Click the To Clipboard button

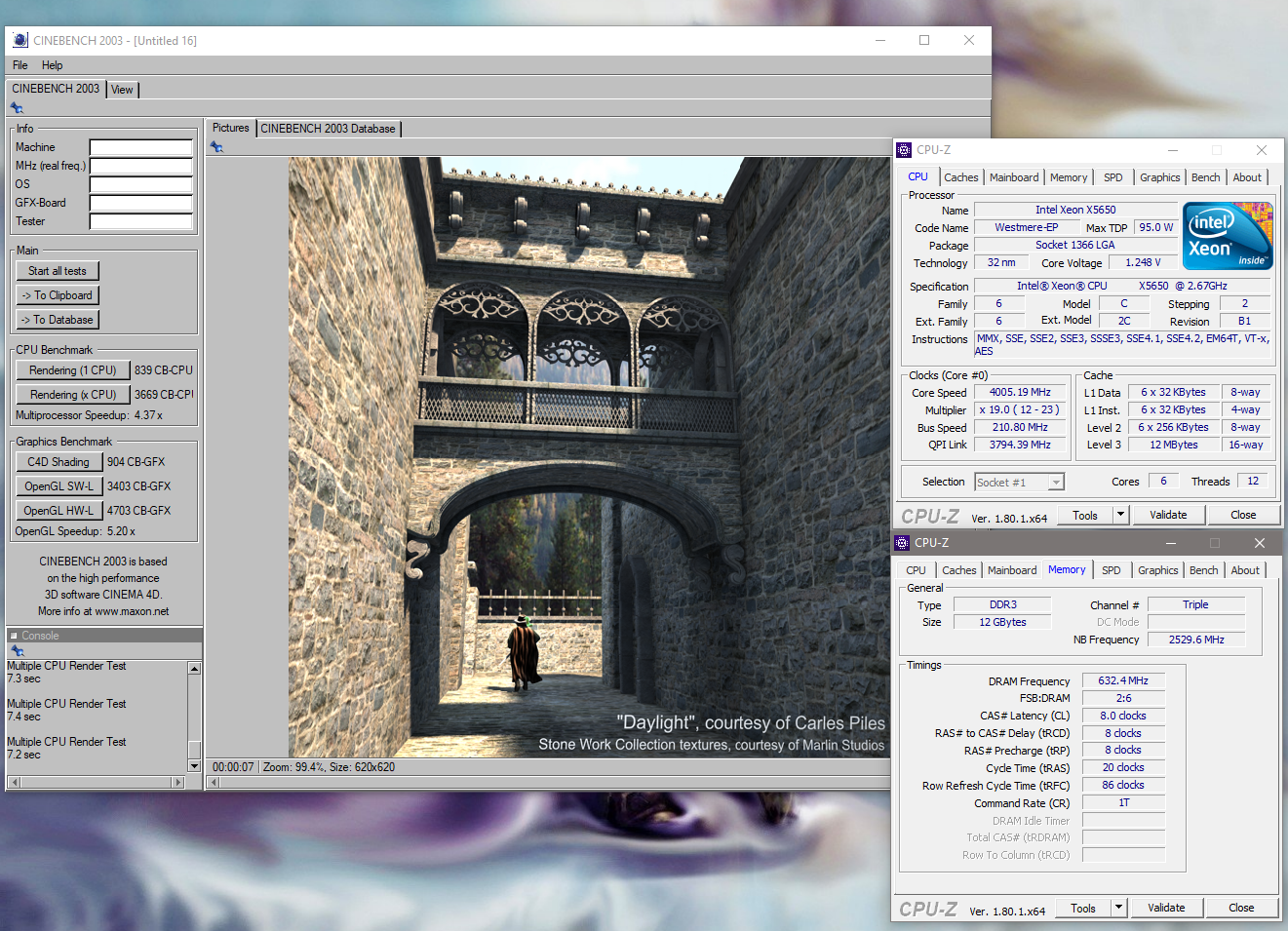(58, 295)
